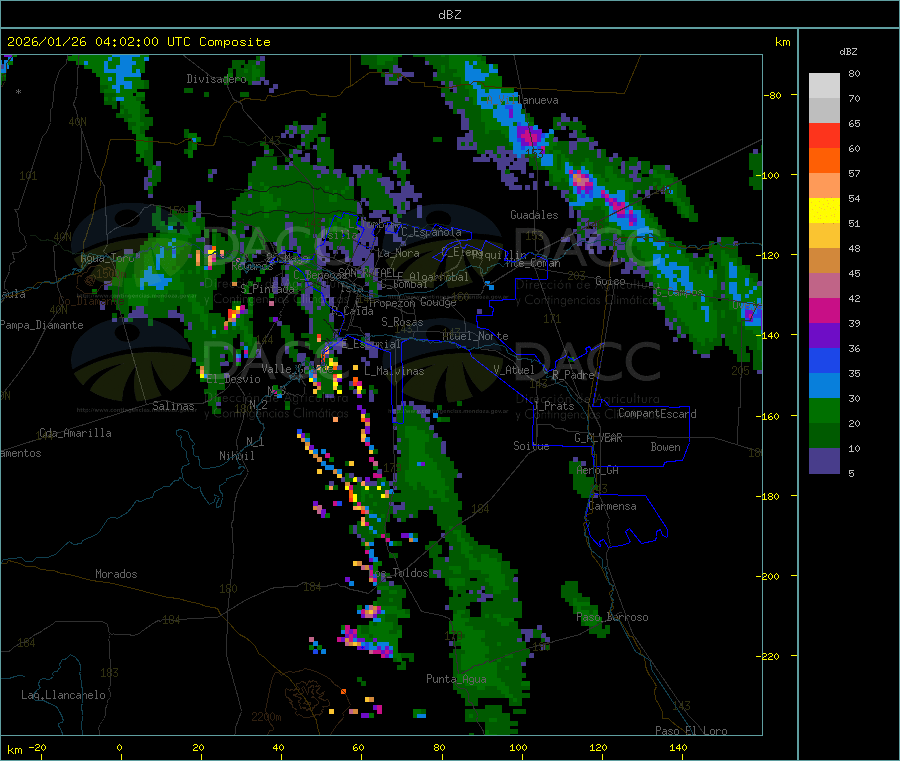This screenshot has height=761, width=900.
Task: Click the Laq.Llancanelo label
Action: (x=63, y=695)
